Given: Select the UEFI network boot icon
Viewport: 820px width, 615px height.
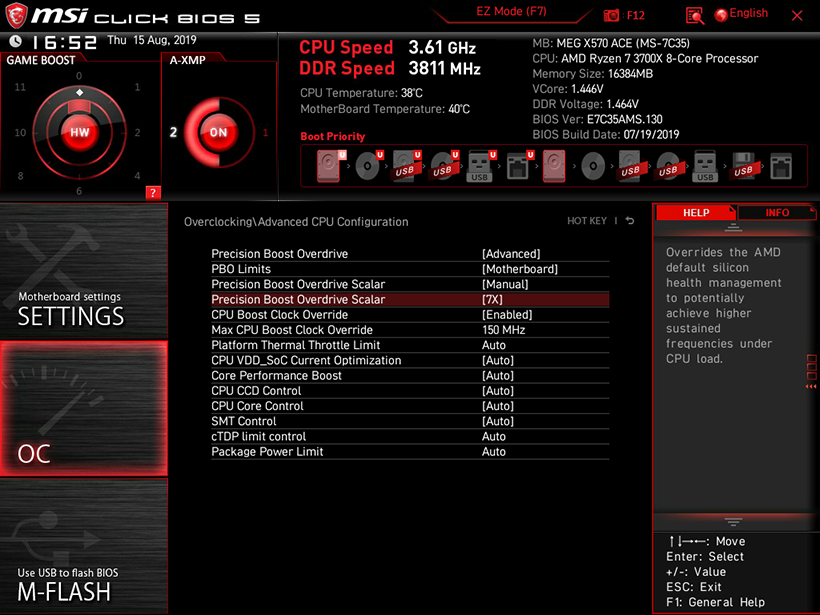Looking at the screenshot, I should point(519,166).
